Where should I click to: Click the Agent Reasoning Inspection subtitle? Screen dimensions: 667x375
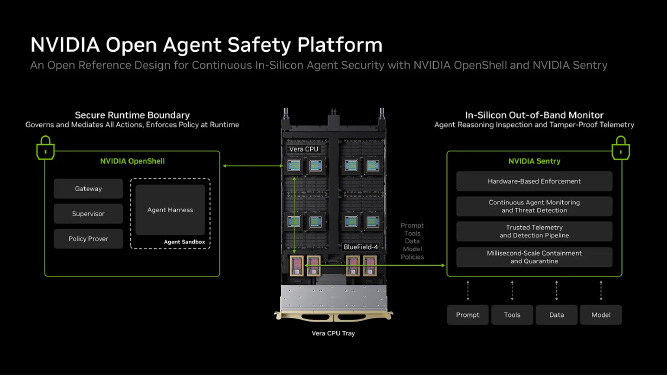pos(534,125)
